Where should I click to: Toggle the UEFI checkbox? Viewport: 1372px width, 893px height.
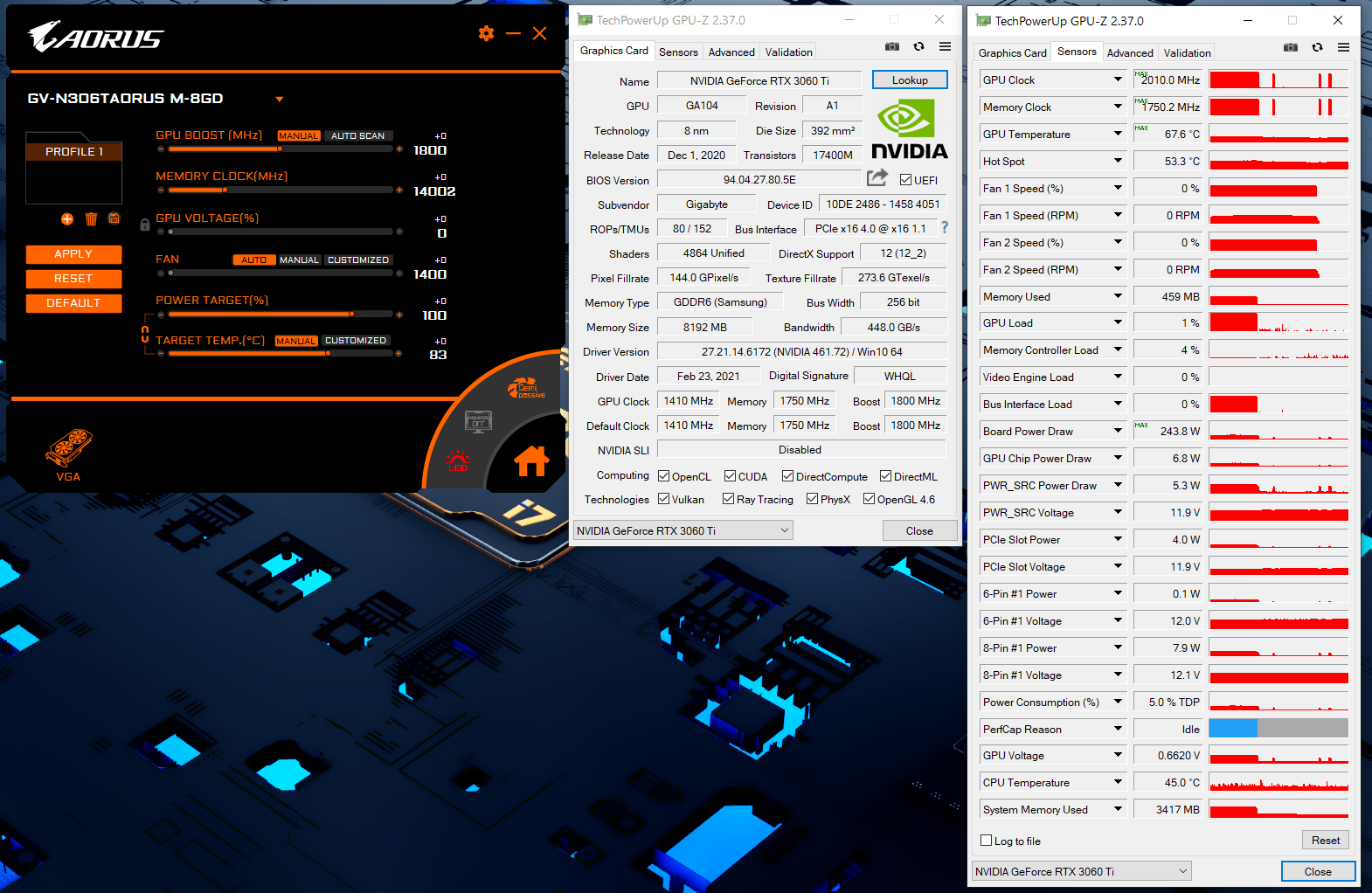(905, 180)
